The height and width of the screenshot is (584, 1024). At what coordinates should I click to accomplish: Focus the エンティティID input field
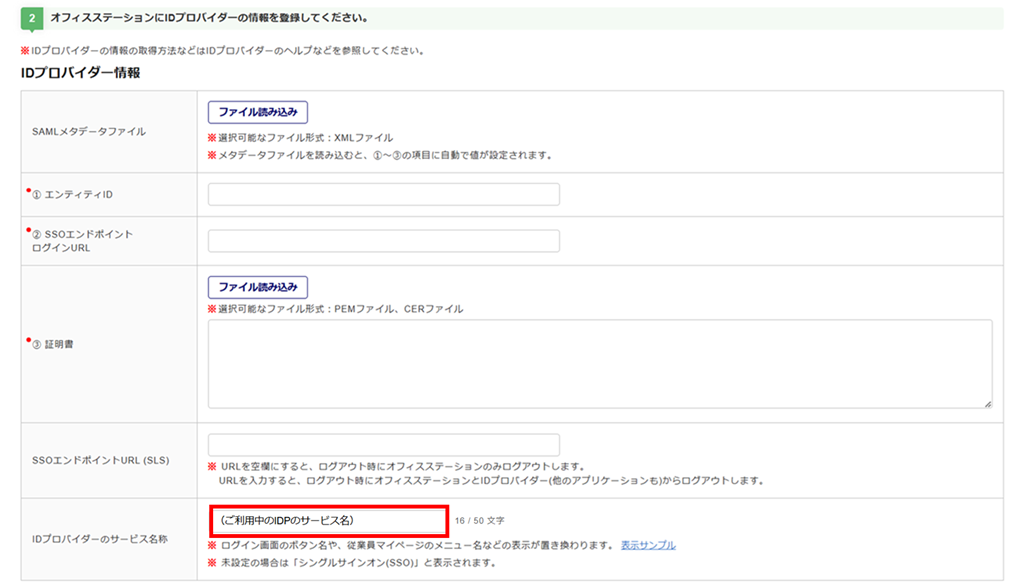(x=384, y=195)
